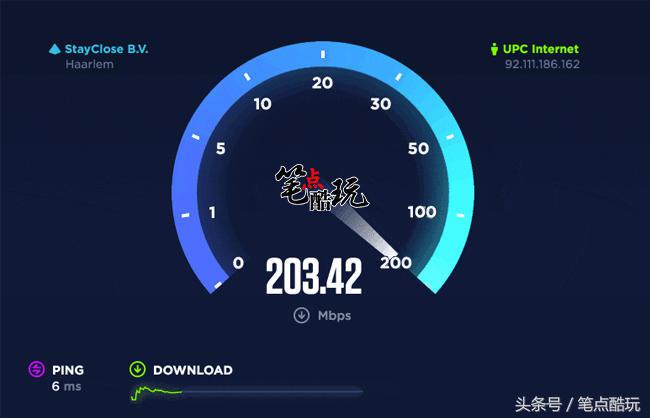Click the purple ping icon
The image size is (650, 418).
[36, 369]
